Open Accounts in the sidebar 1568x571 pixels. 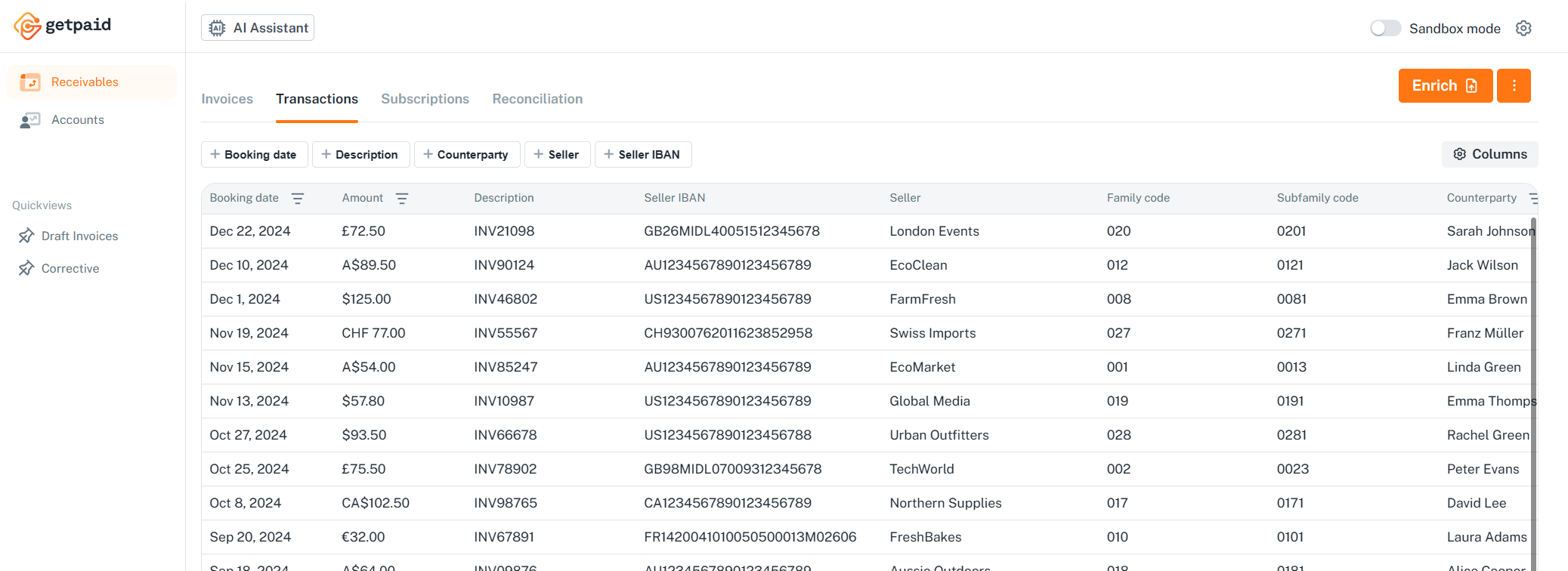click(x=91, y=119)
